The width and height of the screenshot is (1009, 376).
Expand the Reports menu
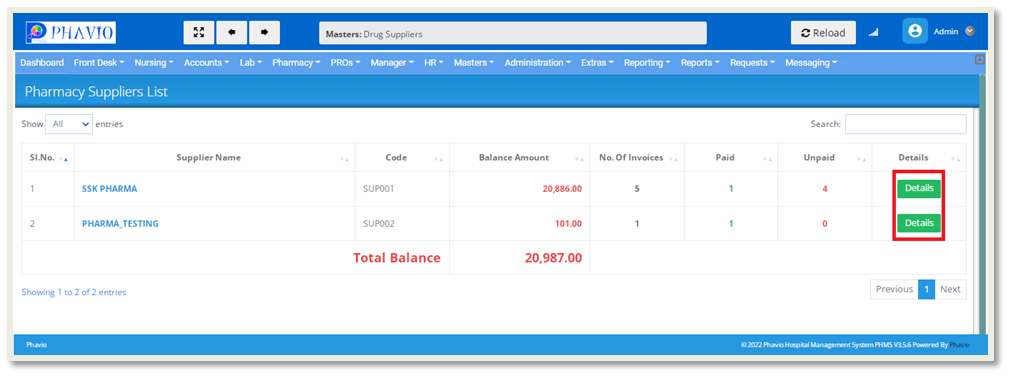click(x=701, y=63)
